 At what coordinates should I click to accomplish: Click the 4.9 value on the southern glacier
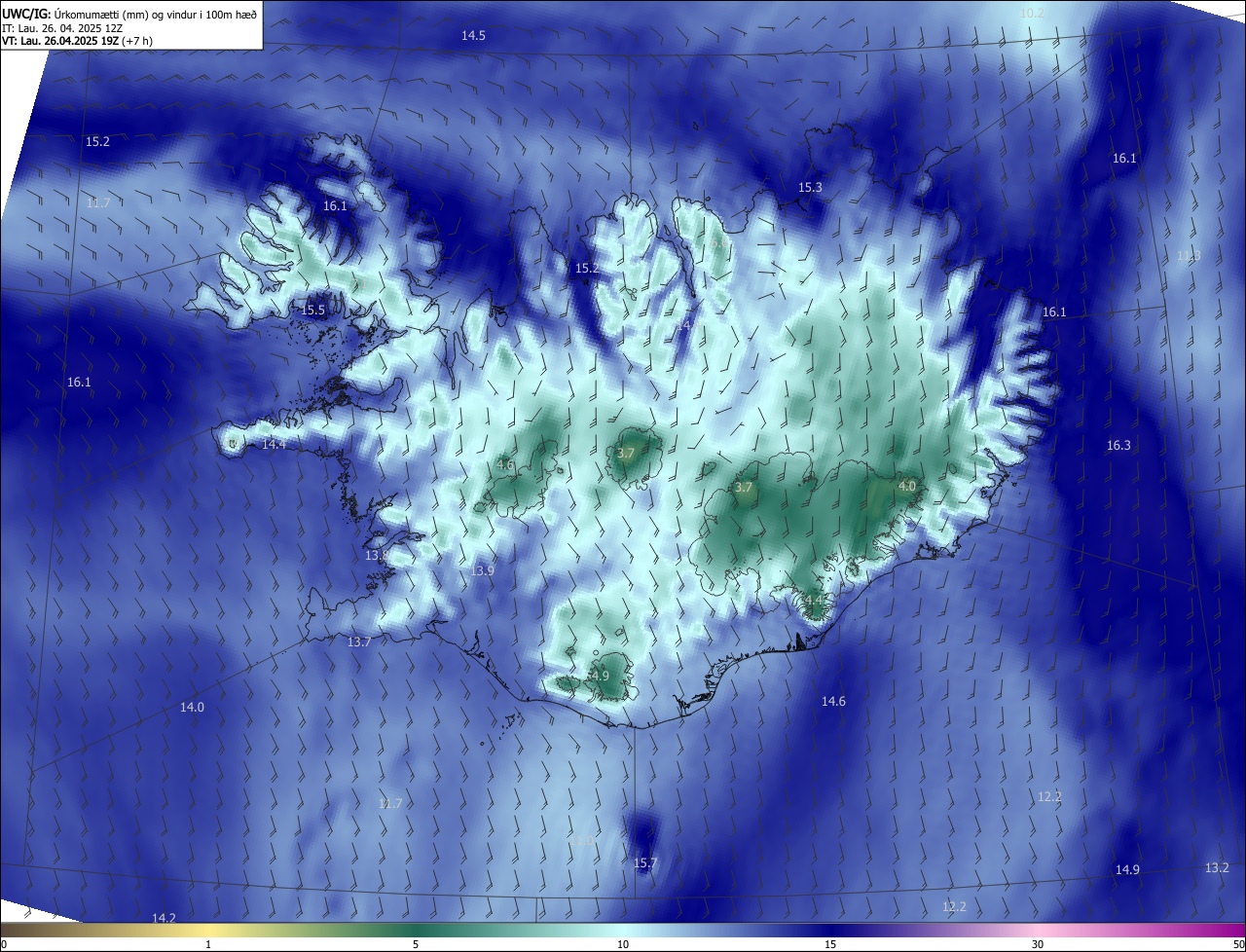pyautogui.click(x=600, y=676)
